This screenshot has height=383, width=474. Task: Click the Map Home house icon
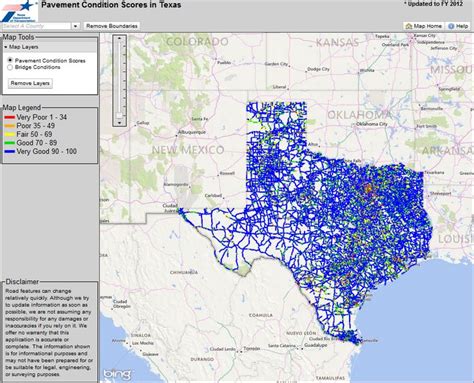point(409,26)
